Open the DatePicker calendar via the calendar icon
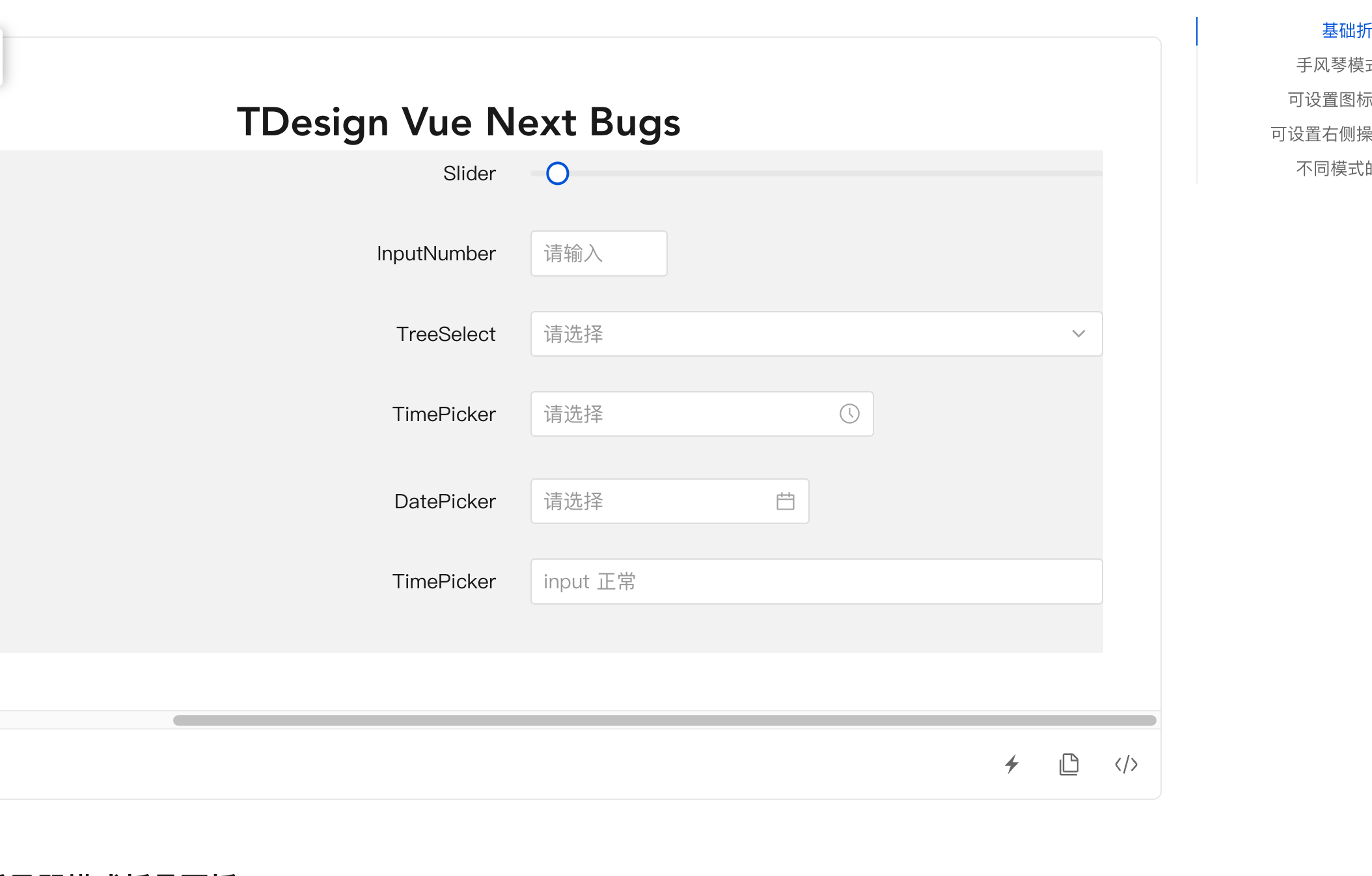1372x876 pixels. click(786, 501)
